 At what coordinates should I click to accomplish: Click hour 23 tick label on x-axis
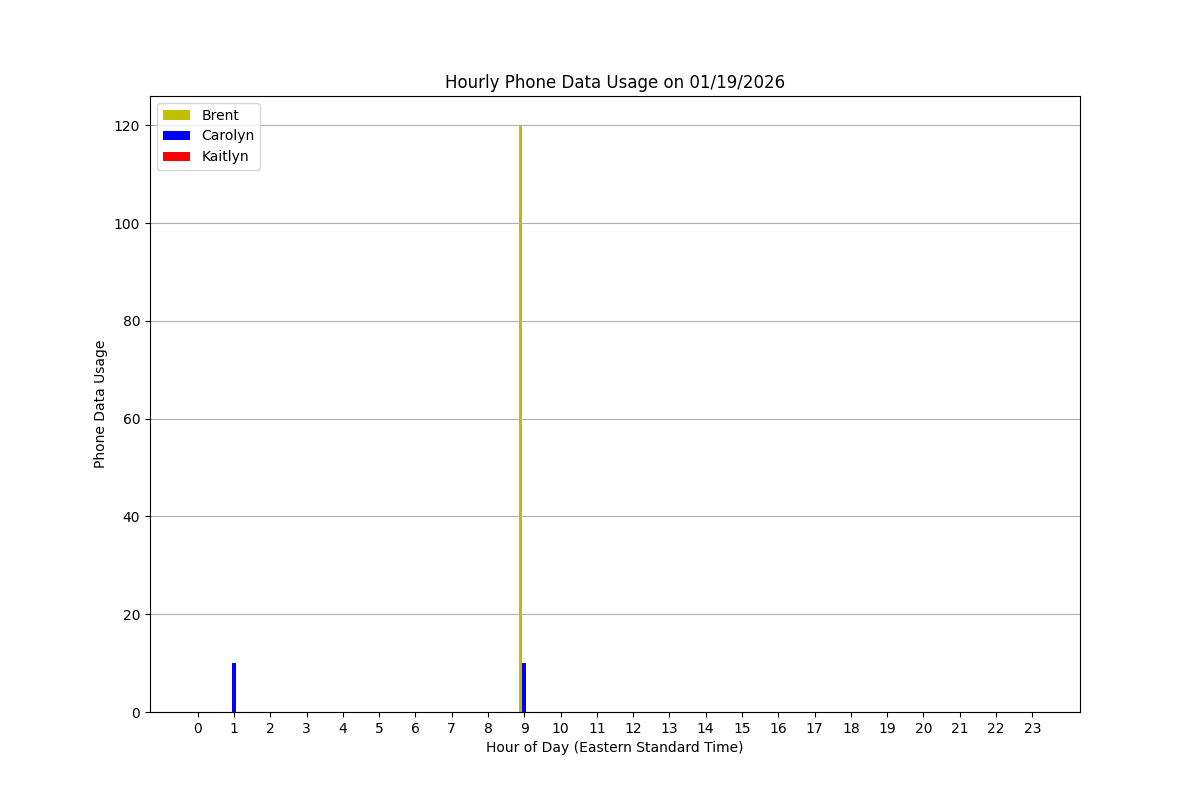[1032, 728]
